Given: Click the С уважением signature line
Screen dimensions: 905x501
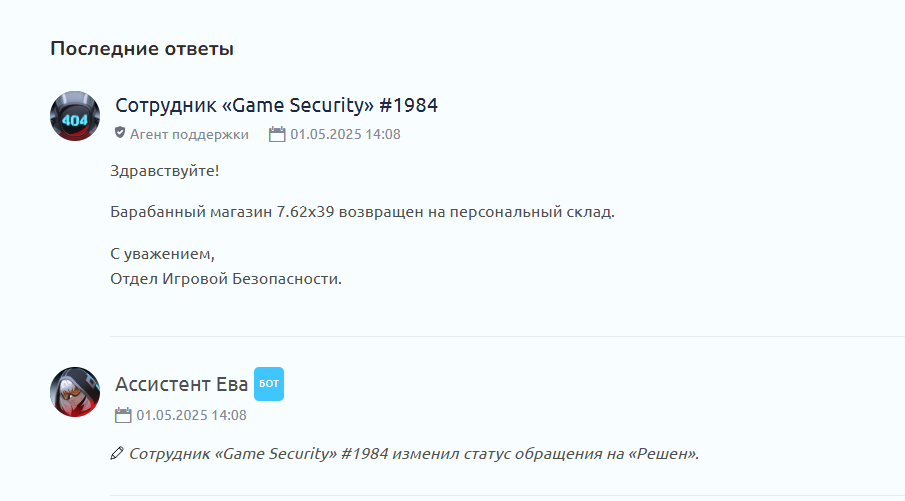Looking at the screenshot, I should click(x=162, y=254).
